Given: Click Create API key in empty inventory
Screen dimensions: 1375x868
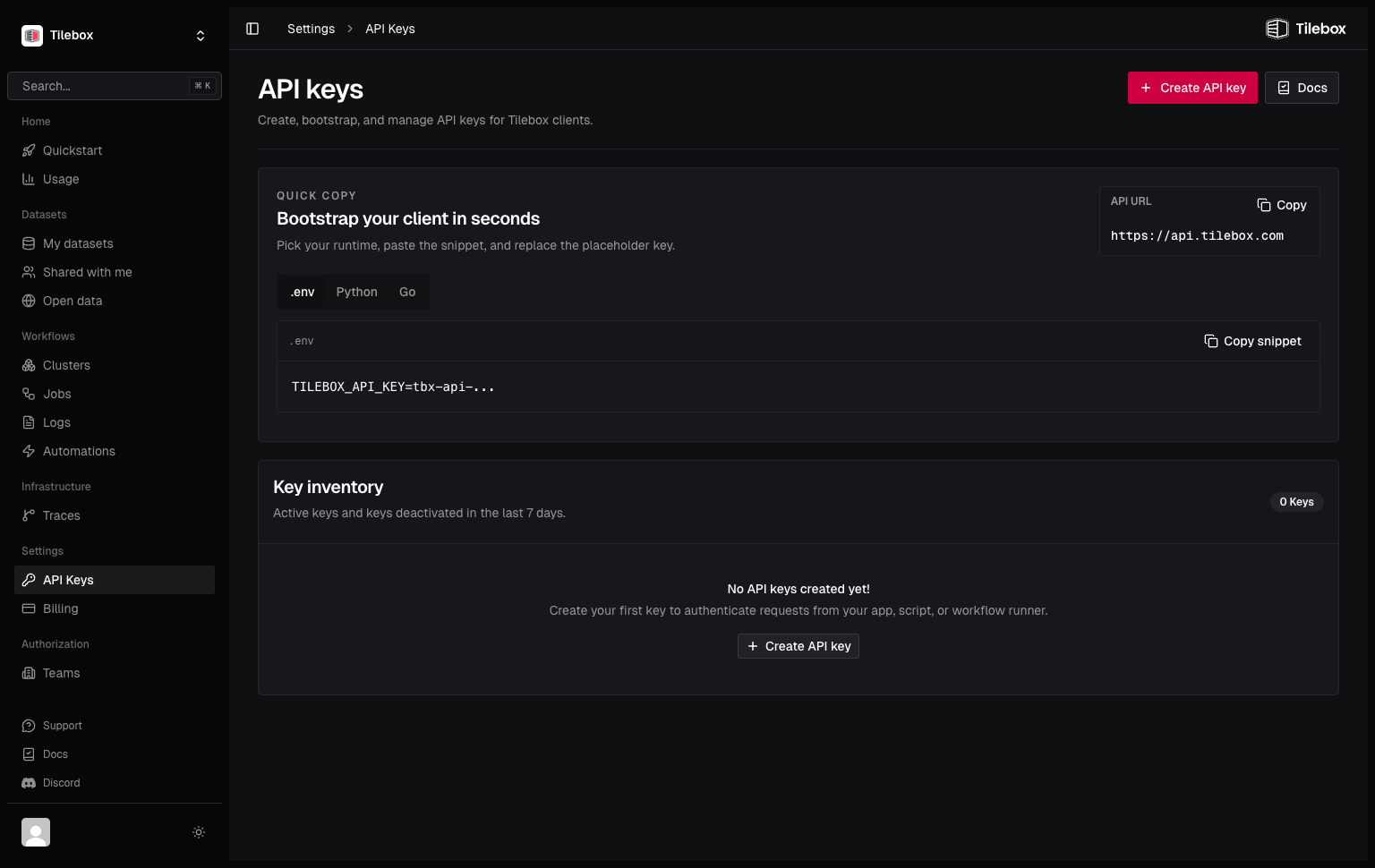Looking at the screenshot, I should 799,646.
